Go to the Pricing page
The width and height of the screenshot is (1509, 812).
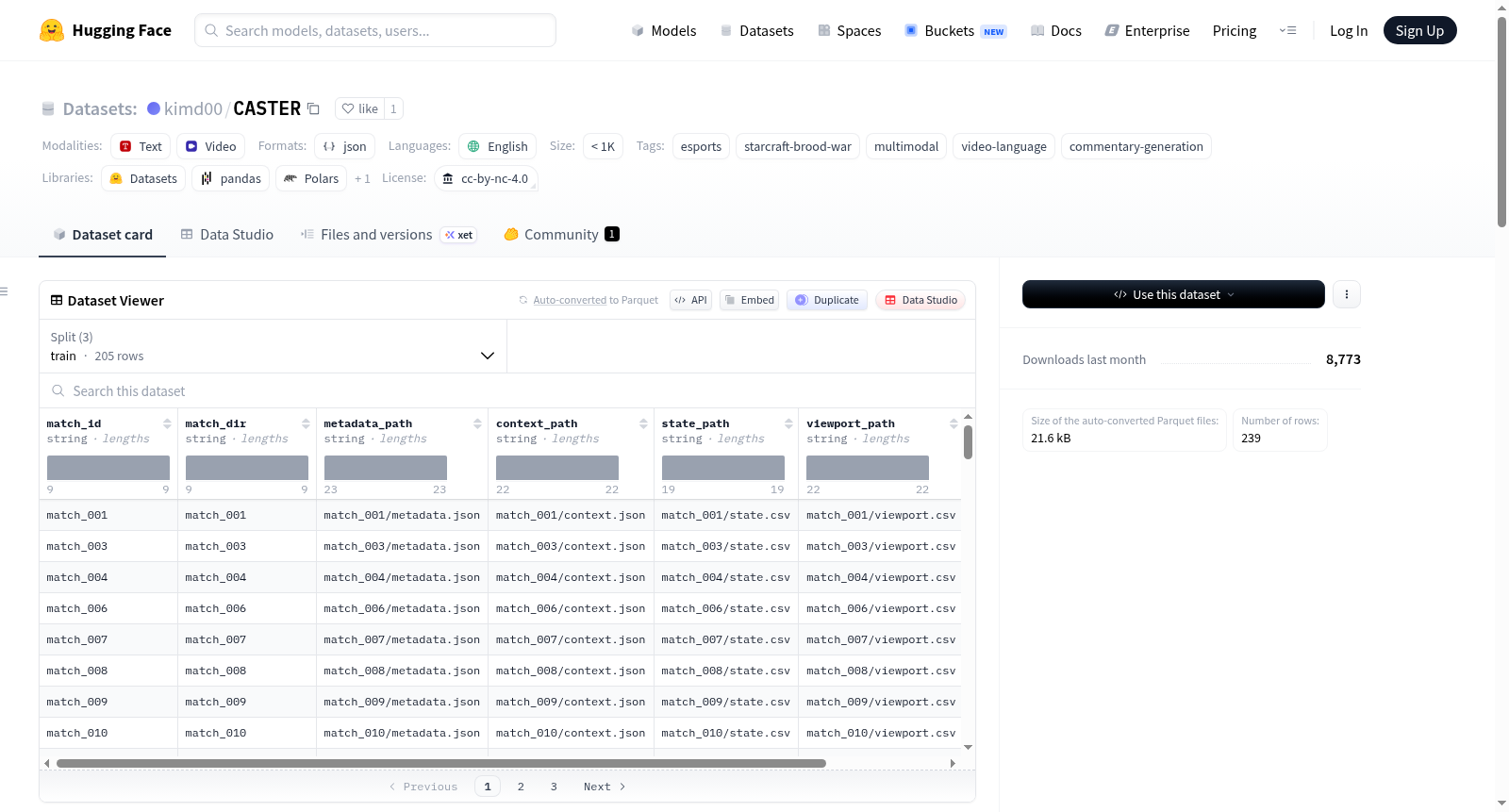pos(1235,30)
